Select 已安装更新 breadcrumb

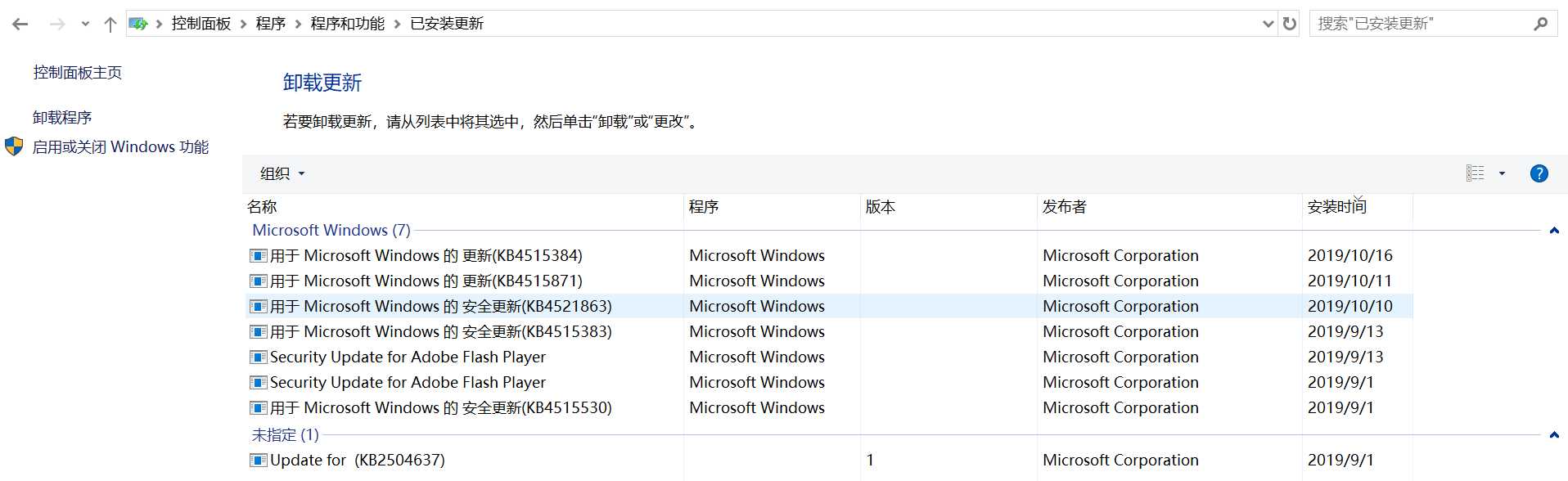pyautogui.click(x=447, y=24)
